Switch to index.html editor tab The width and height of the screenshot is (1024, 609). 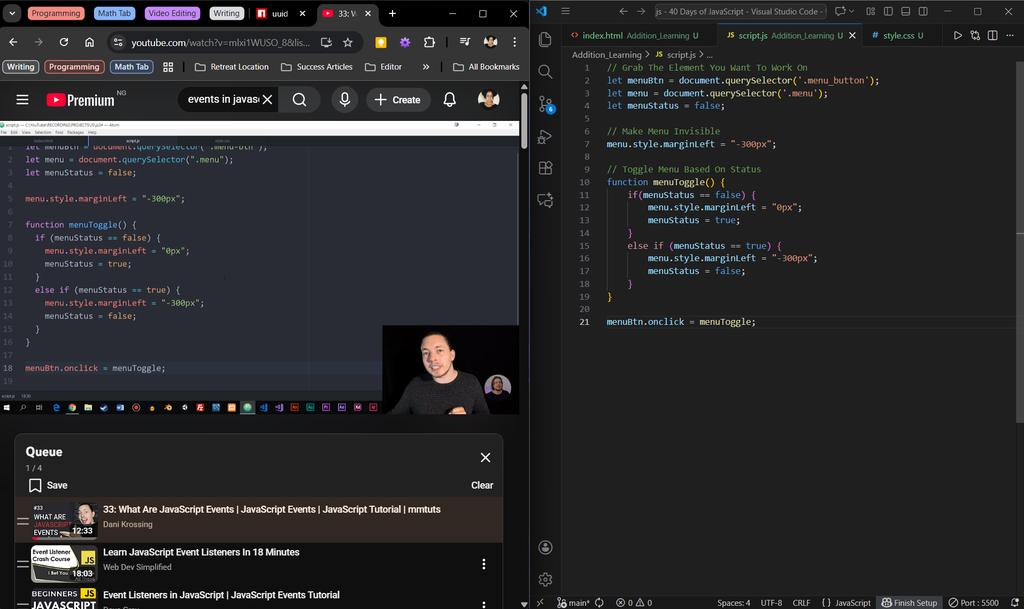pyautogui.click(x=640, y=35)
